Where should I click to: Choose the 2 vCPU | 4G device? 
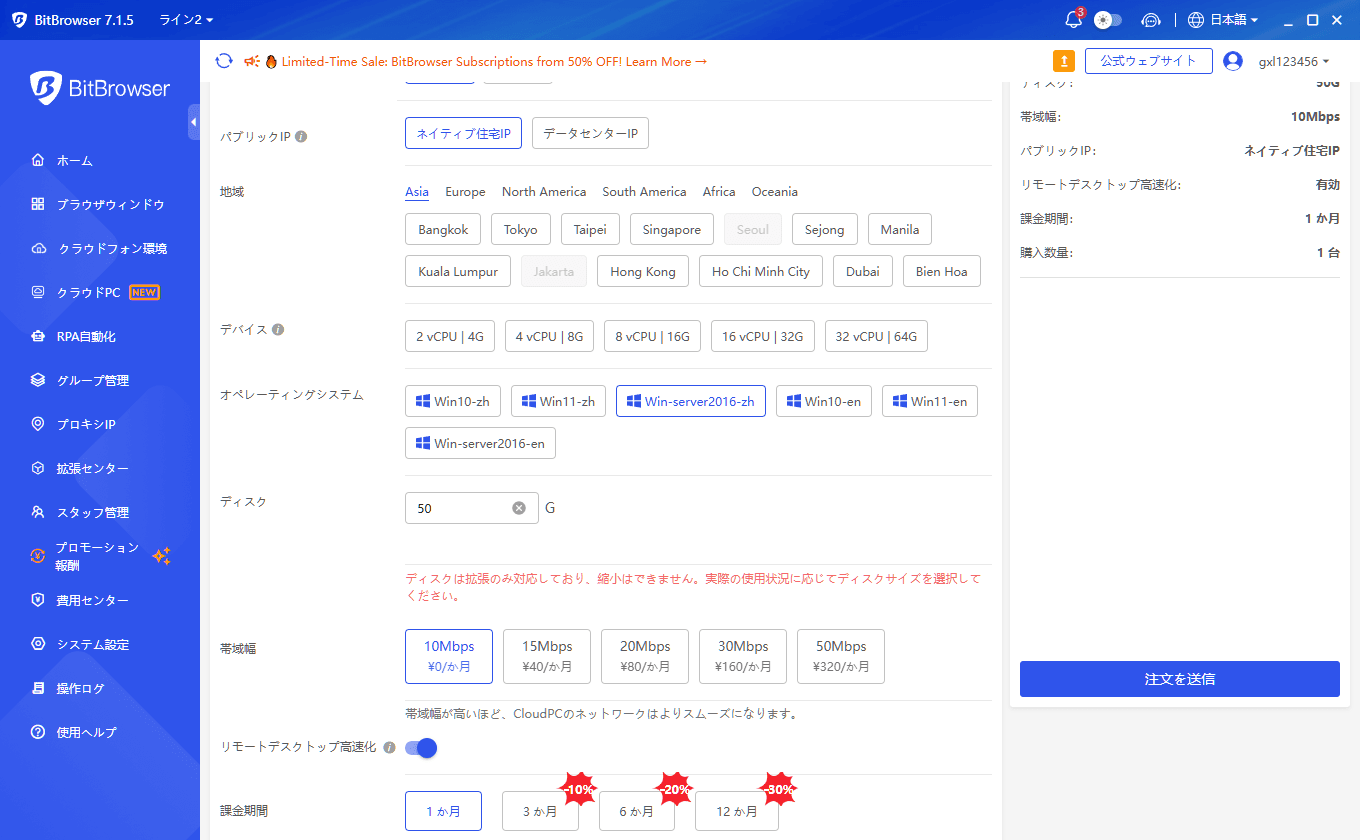click(450, 336)
